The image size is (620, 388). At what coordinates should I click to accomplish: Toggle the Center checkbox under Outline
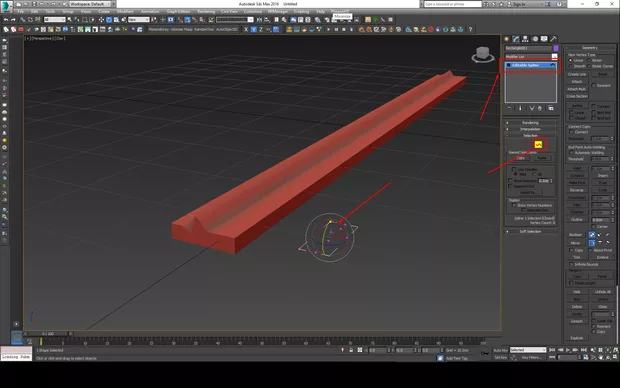click(594, 227)
